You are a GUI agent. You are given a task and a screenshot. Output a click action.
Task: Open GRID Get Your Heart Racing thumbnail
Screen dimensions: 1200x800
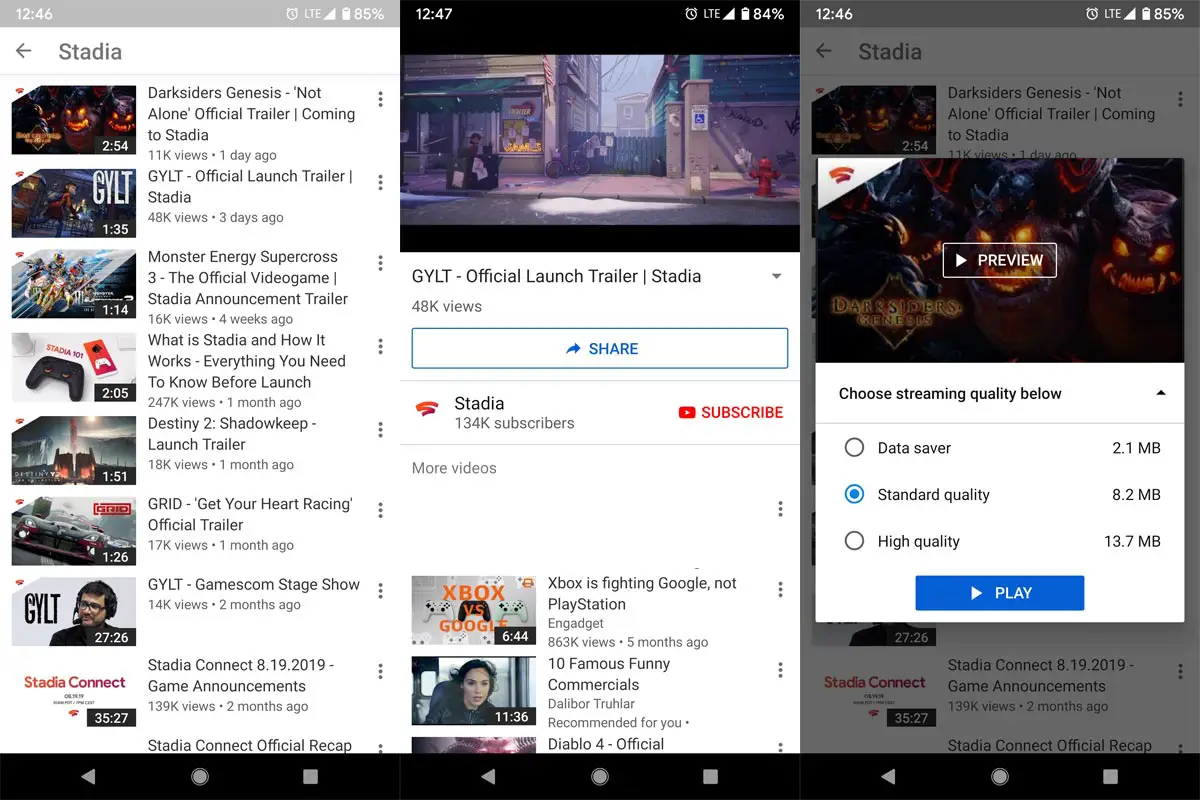click(x=74, y=531)
